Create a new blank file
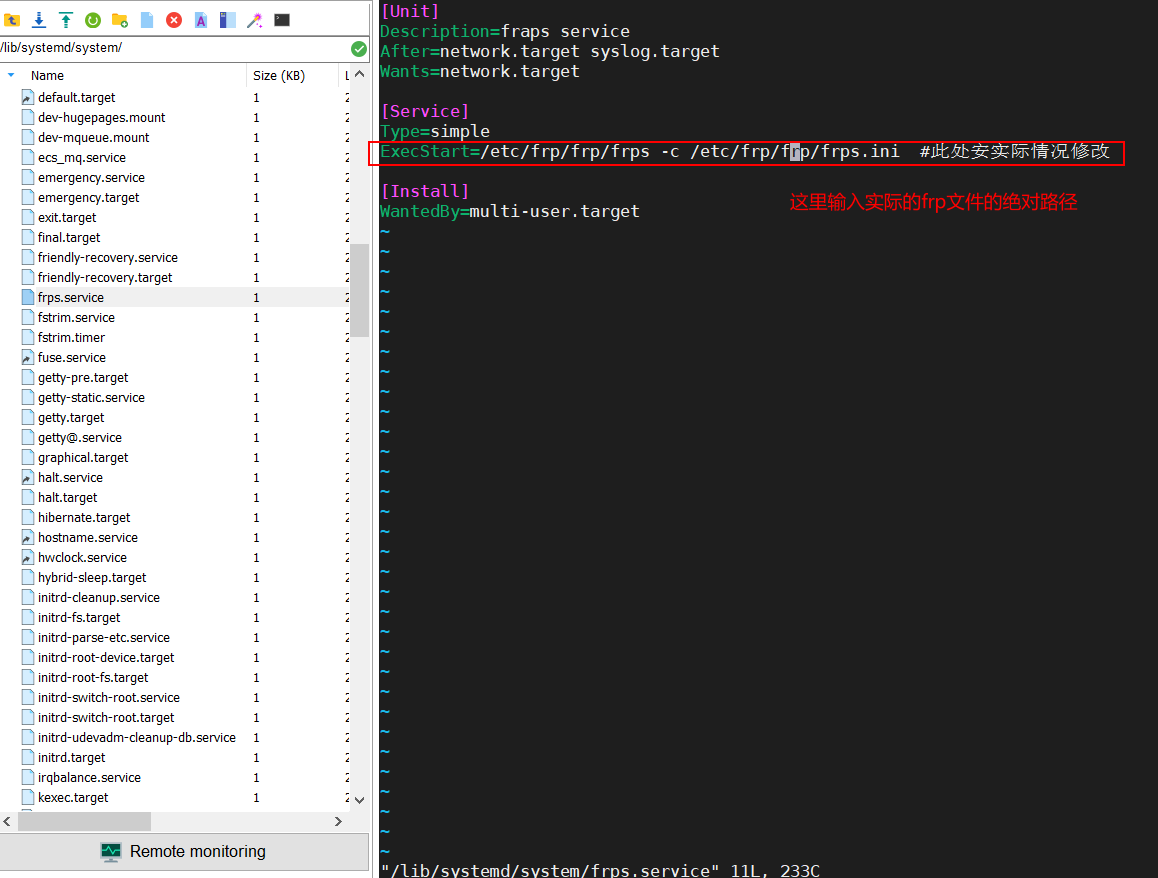The width and height of the screenshot is (1158, 878). click(x=147, y=20)
